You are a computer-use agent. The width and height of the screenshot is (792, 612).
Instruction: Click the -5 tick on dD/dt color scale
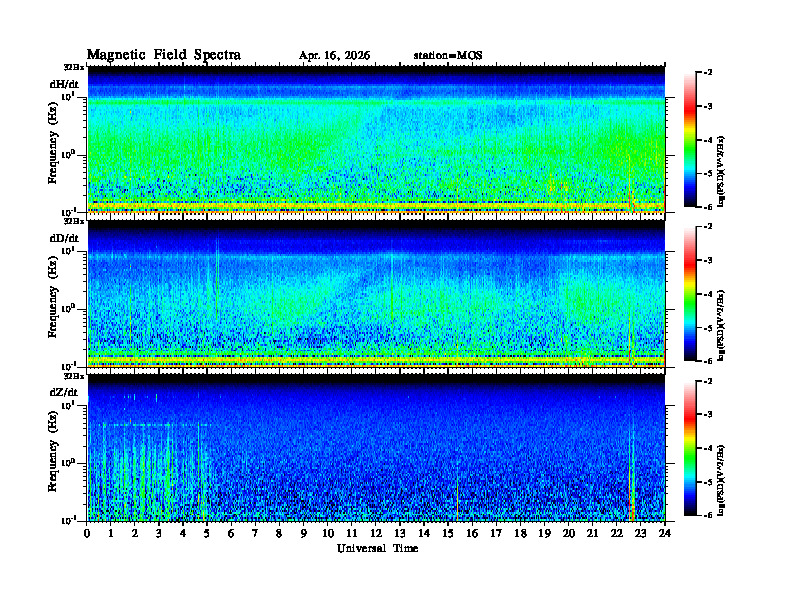coord(708,328)
